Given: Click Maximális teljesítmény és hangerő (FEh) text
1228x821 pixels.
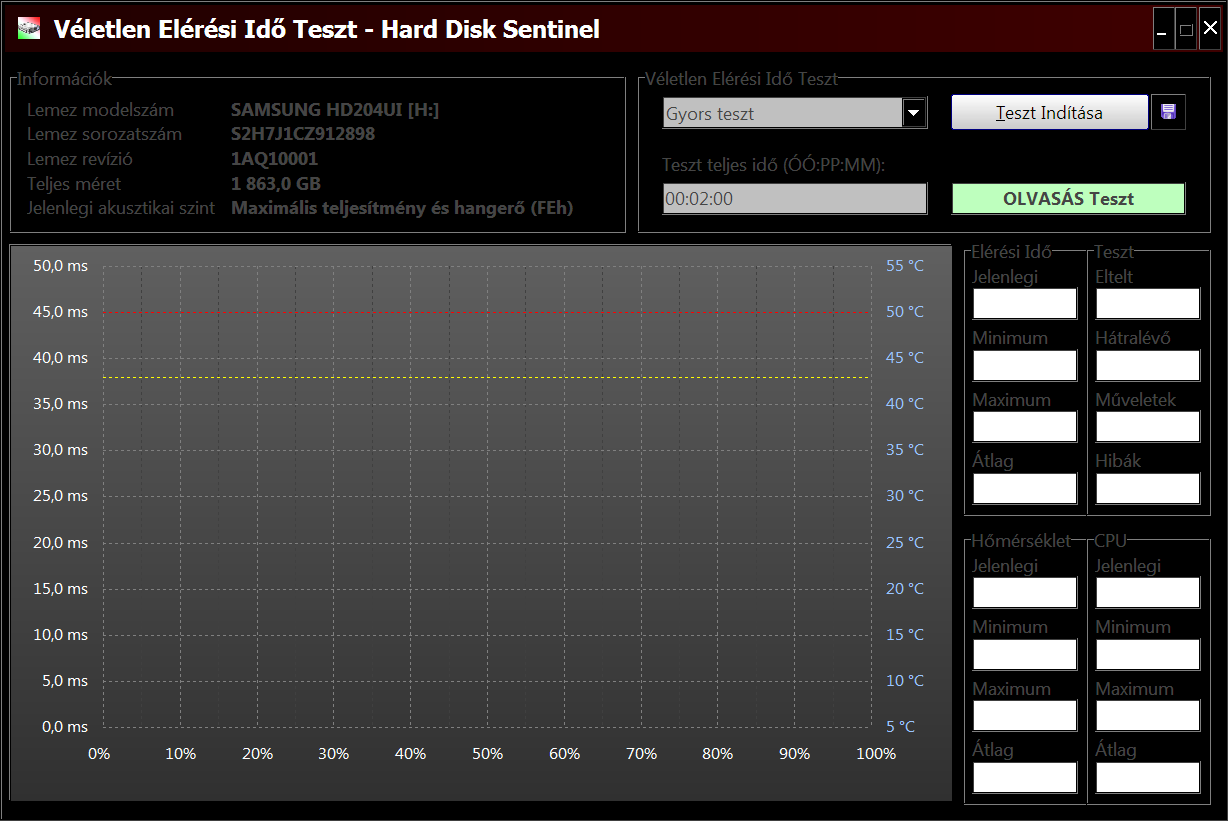Looking at the screenshot, I should point(402,208).
